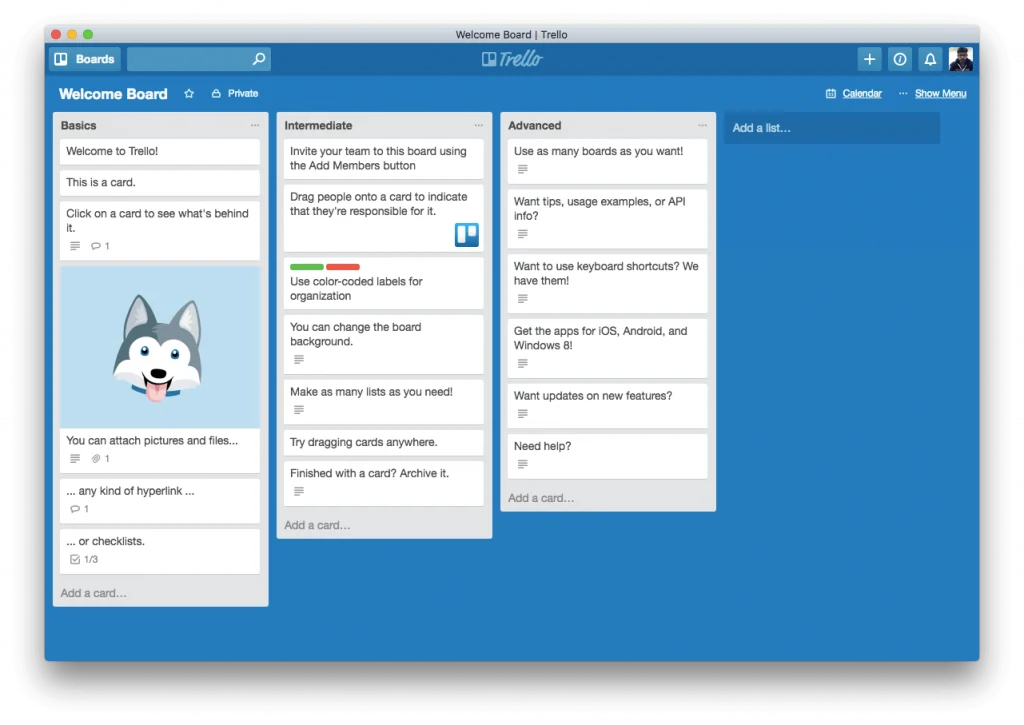Click the plus create button

click(x=869, y=59)
